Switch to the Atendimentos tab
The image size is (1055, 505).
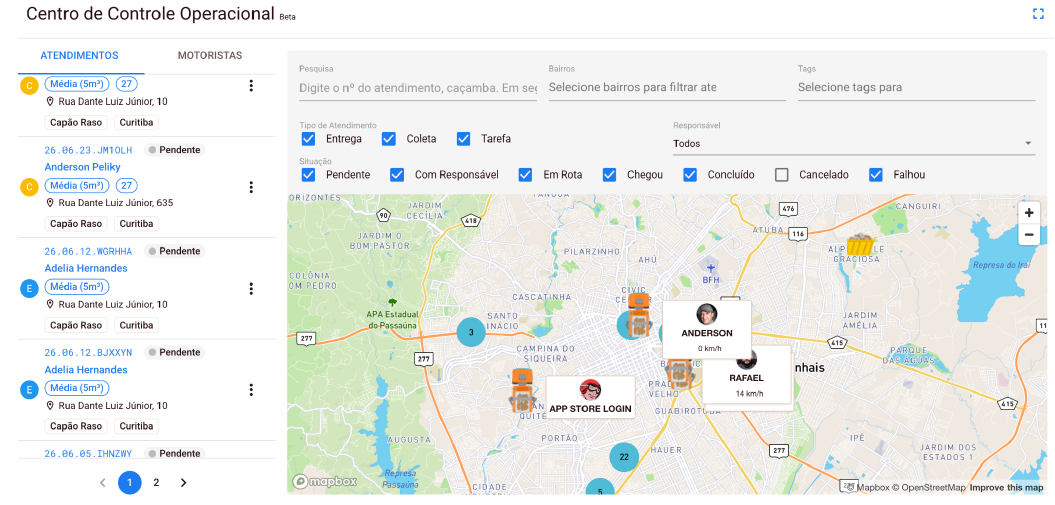tap(79, 56)
